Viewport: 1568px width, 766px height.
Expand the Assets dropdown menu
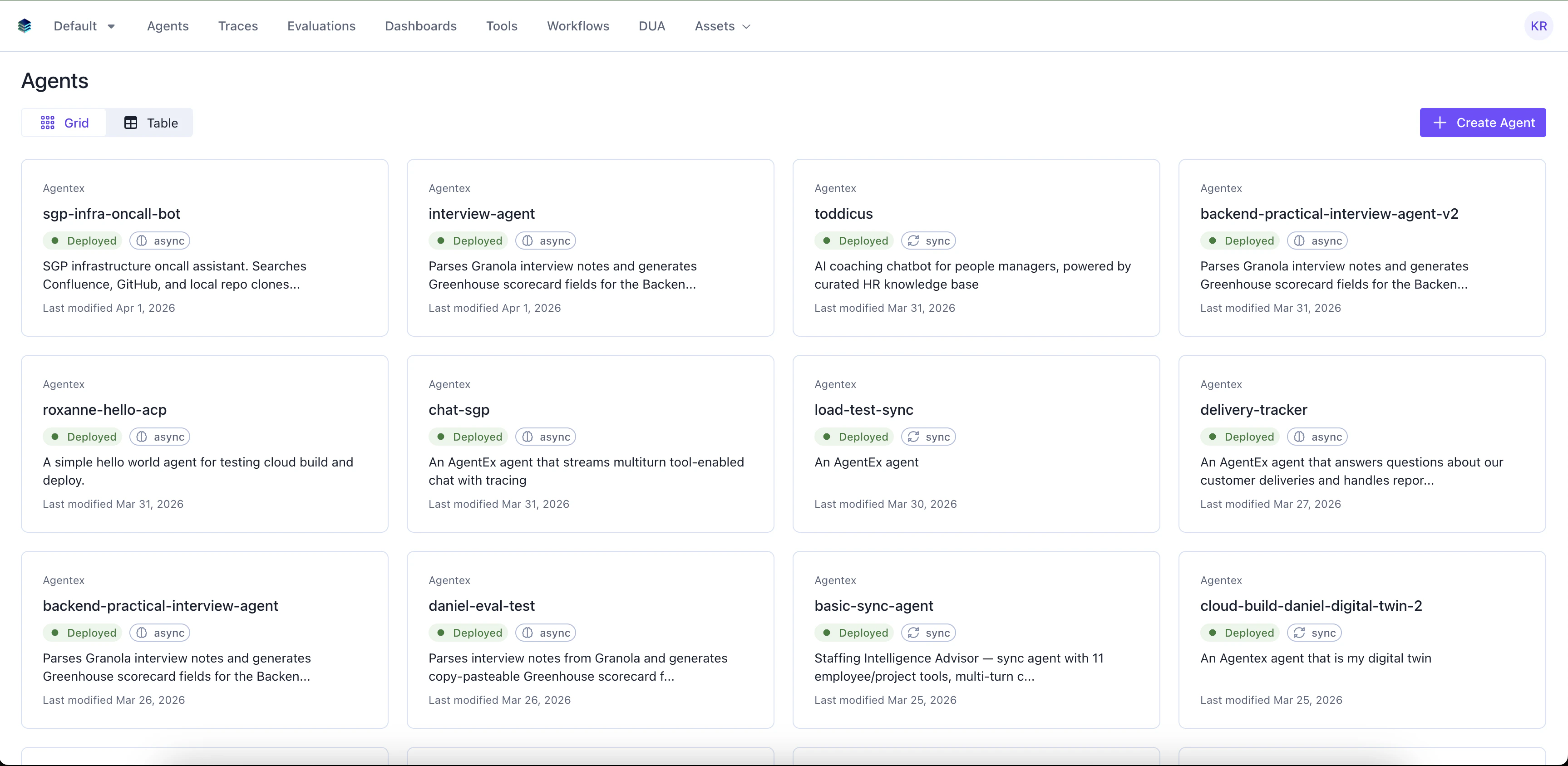point(722,25)
